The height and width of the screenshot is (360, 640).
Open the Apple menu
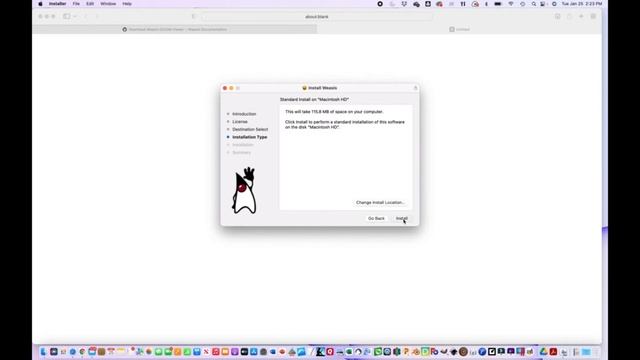click(40, 4)
